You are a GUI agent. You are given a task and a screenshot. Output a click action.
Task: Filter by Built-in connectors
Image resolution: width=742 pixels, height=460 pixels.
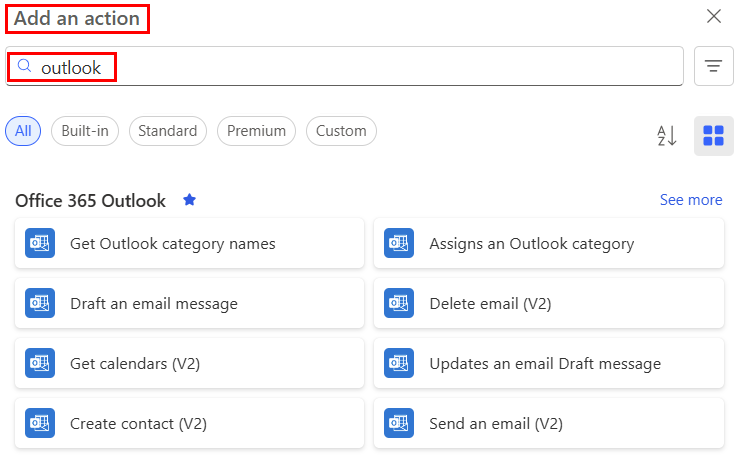(x=85, y=130)
